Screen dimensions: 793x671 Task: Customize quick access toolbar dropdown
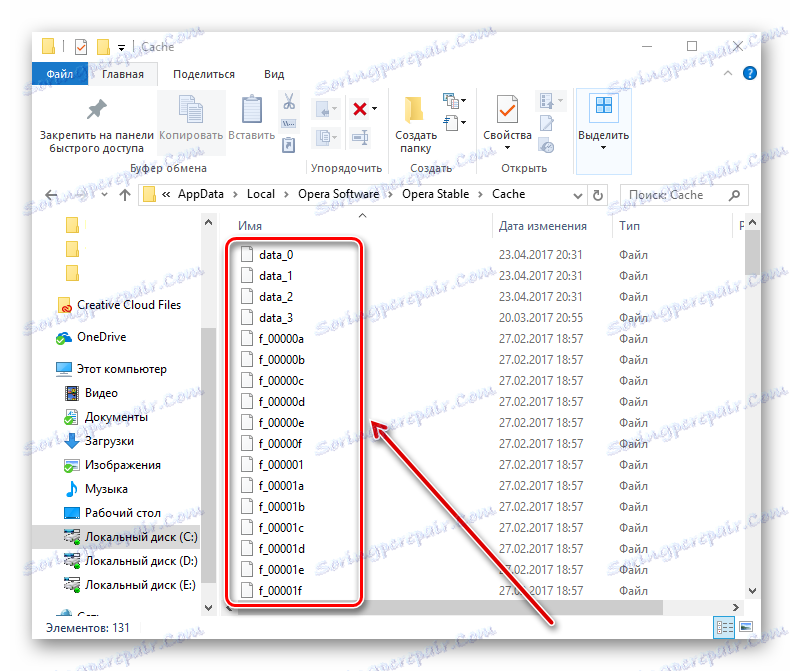[x=121, y=48]
